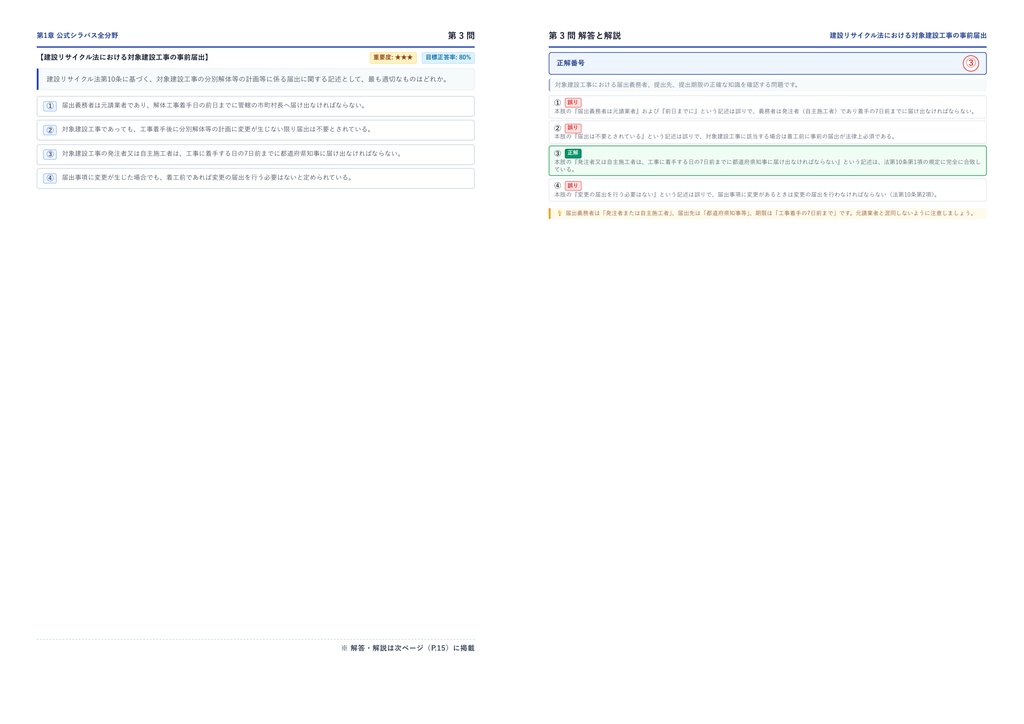This screenshot has height=724, width=1024.
Task: Click the lightbulb icon in the yellow tip
Action: 559,213
